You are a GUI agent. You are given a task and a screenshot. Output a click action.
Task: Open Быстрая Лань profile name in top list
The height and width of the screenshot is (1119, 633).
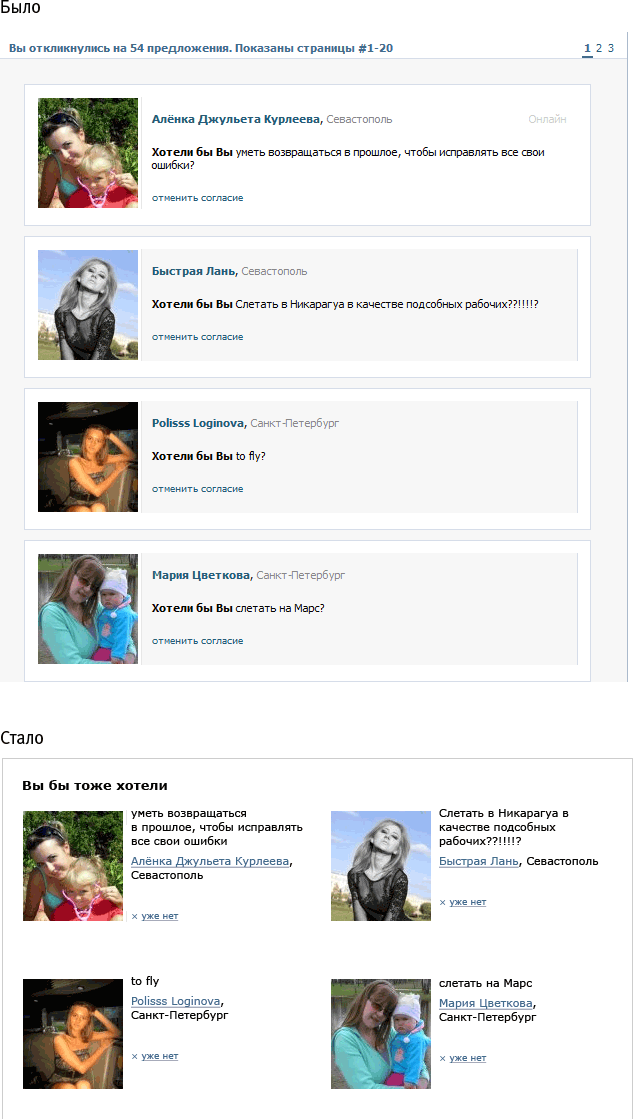point(195,271)
